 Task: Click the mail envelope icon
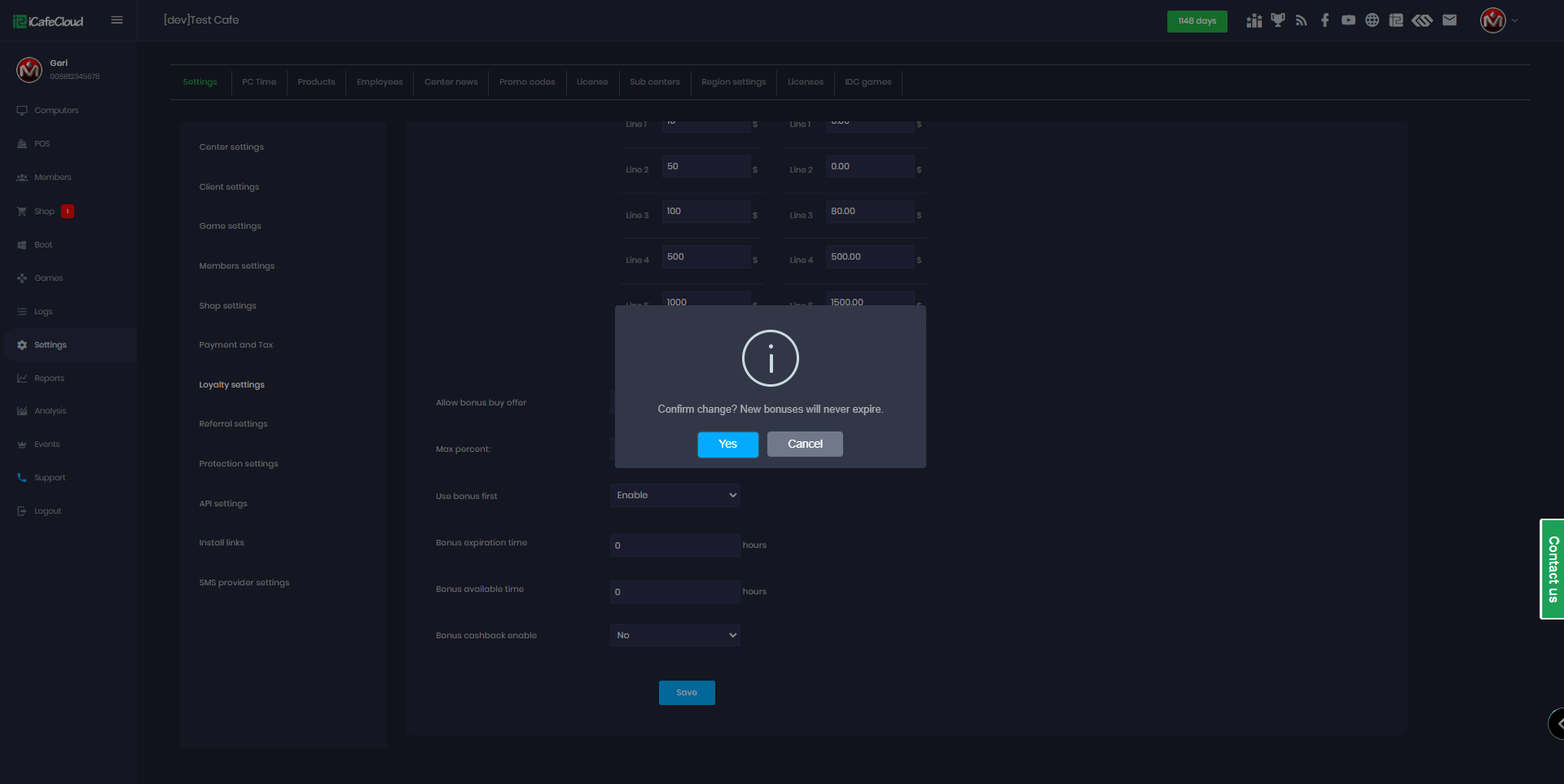(1449, 20)
